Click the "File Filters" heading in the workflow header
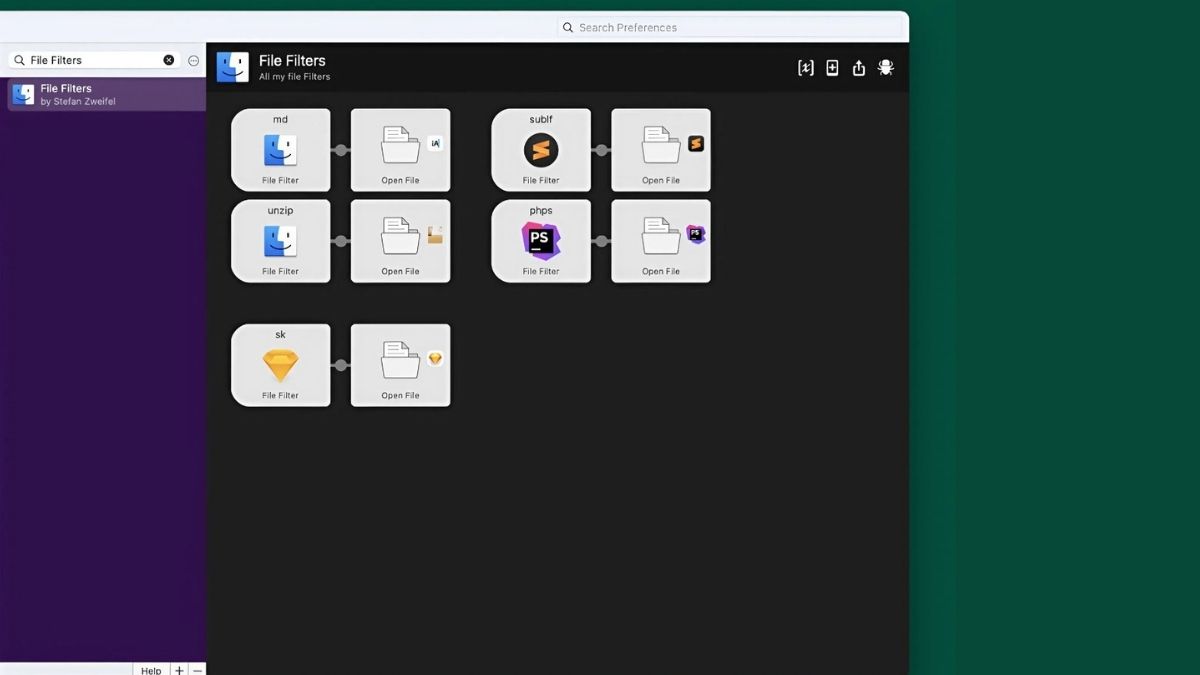Viewport: 1200px width, 675px height. (x=292, y=61)
